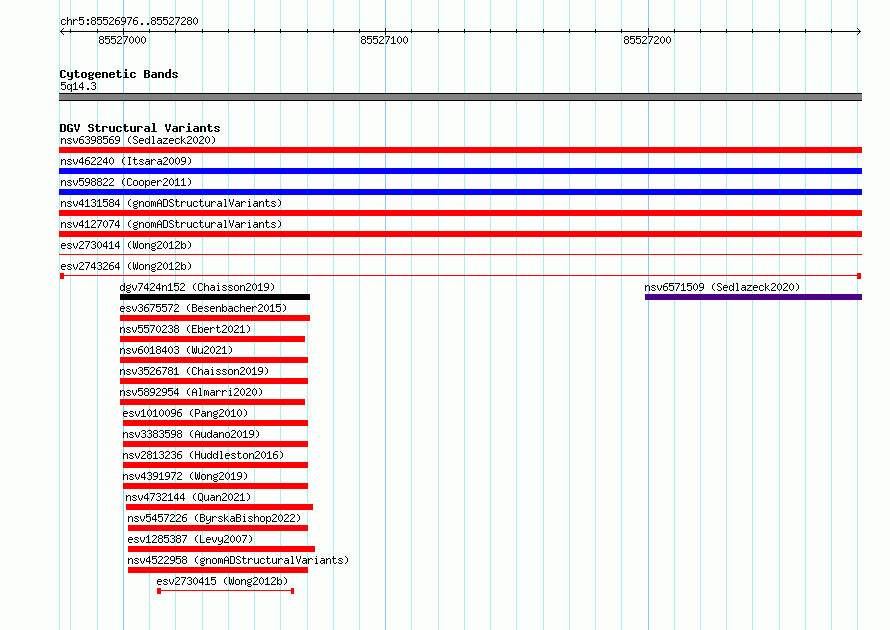
Task: Click the 5q14.3 band label
Action: coord(78,86)
